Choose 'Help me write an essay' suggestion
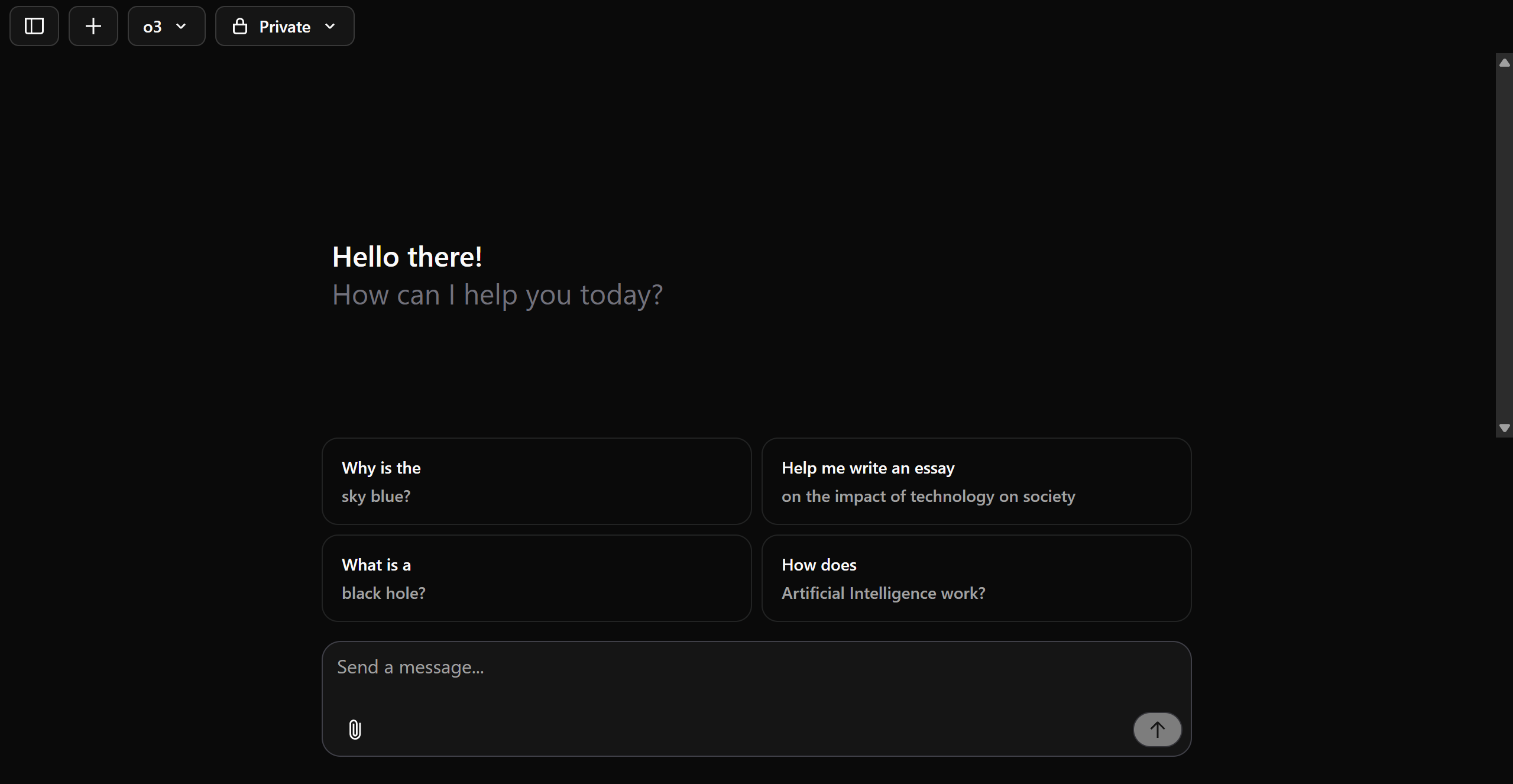 (976, 481)
